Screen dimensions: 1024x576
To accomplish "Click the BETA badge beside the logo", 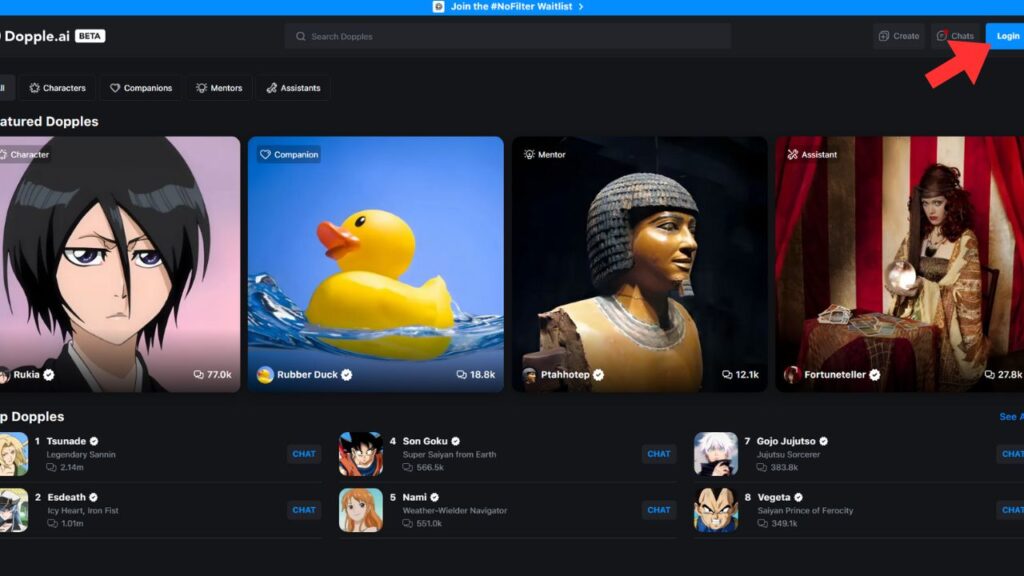I will pyautogui.click(x=90, y=36).
